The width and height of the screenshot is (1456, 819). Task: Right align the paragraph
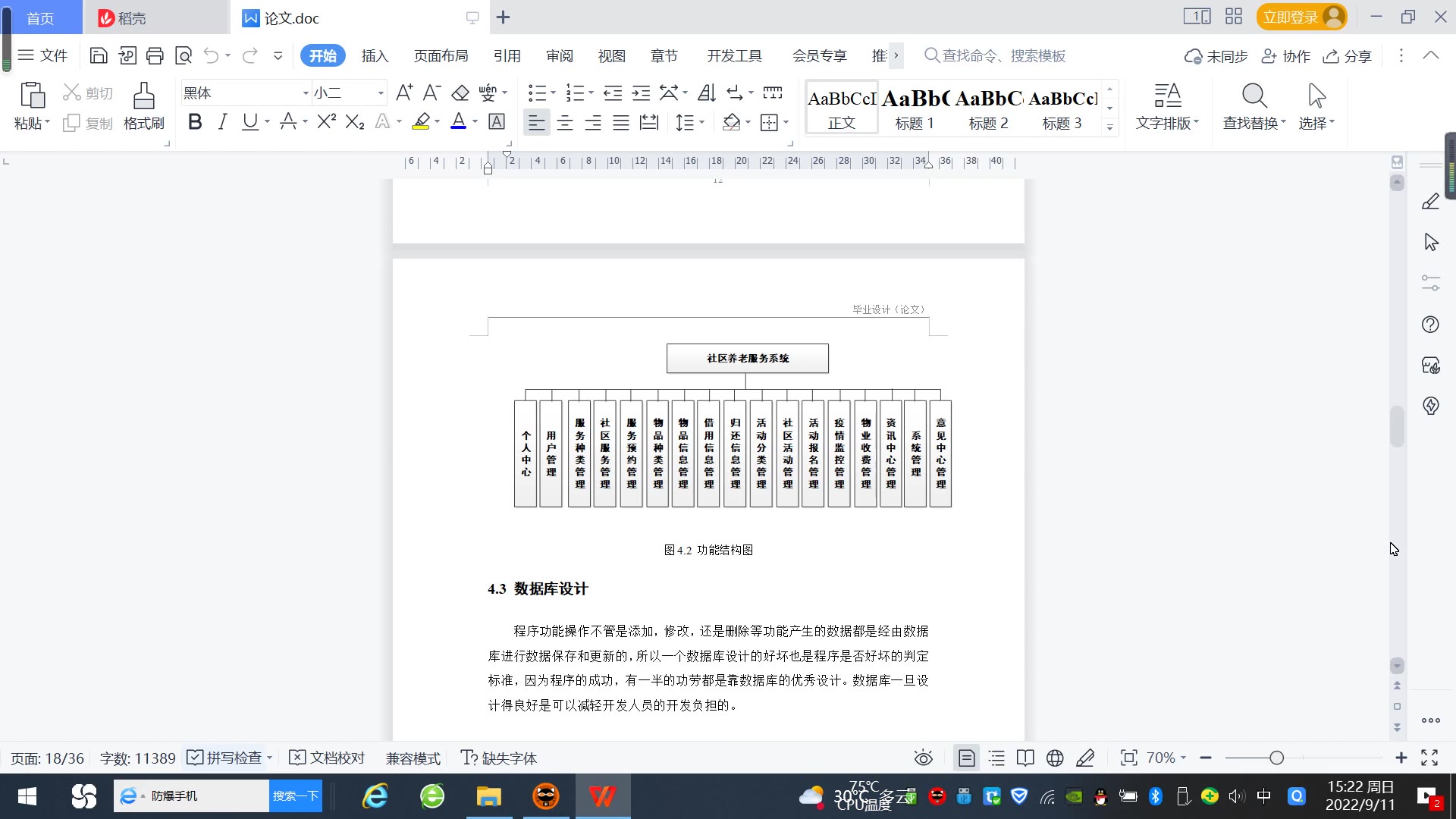593,122
